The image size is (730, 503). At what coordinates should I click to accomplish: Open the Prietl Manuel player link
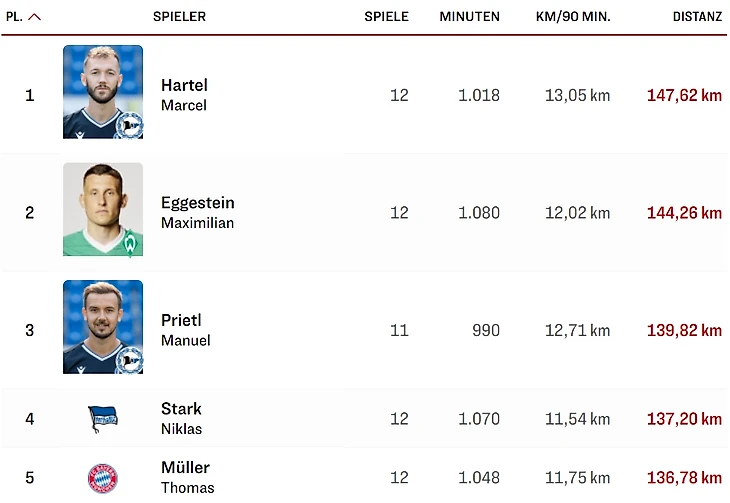coord(186,330)
